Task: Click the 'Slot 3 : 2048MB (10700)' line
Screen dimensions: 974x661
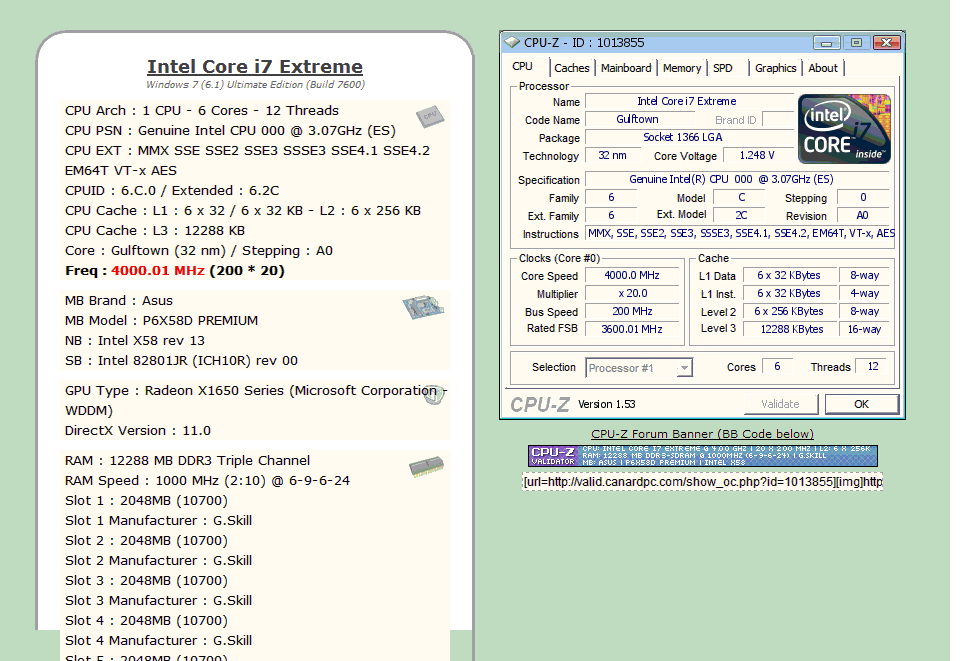Action: (147, 580)
